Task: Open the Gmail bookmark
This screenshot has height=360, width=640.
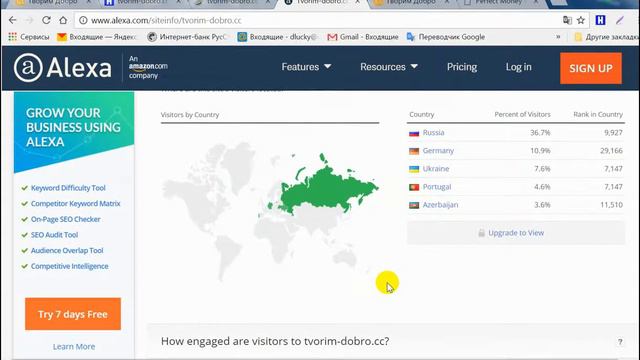Action: click(x=363, y=37)
